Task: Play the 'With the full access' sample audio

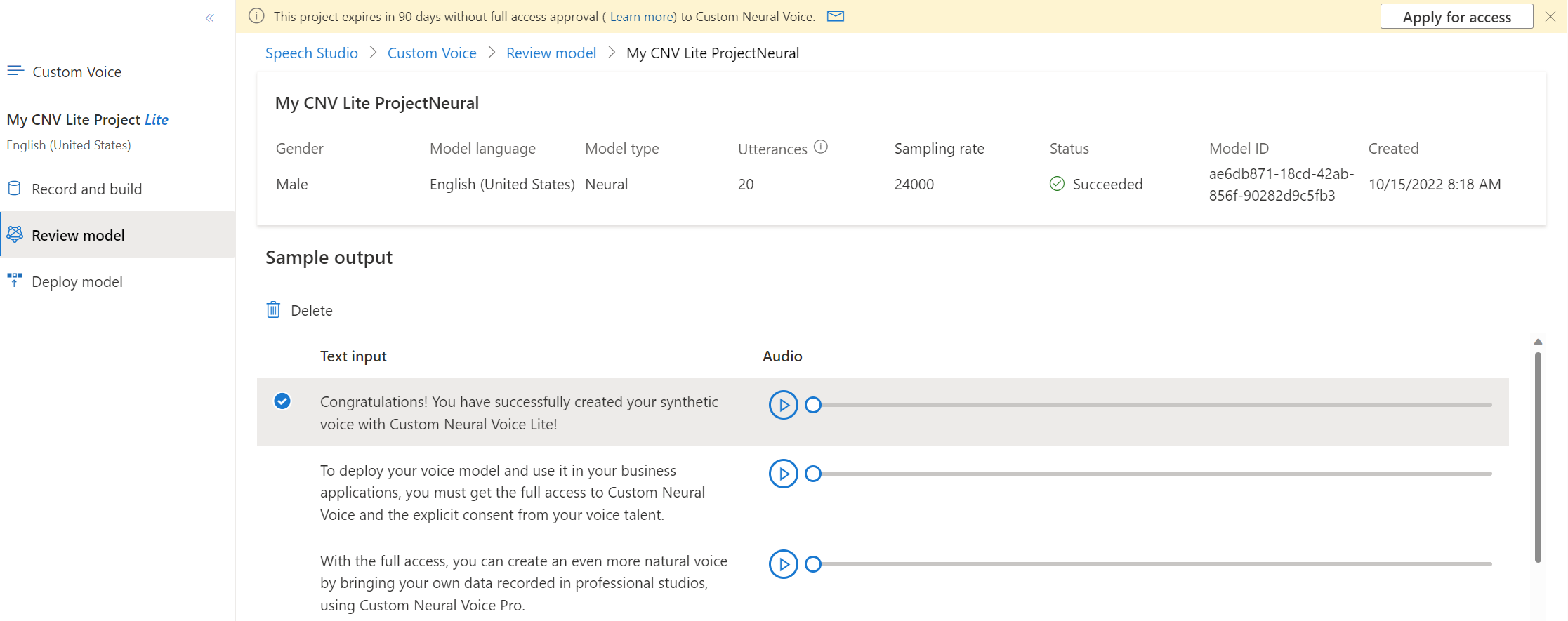Action: (x=783, y=564)
